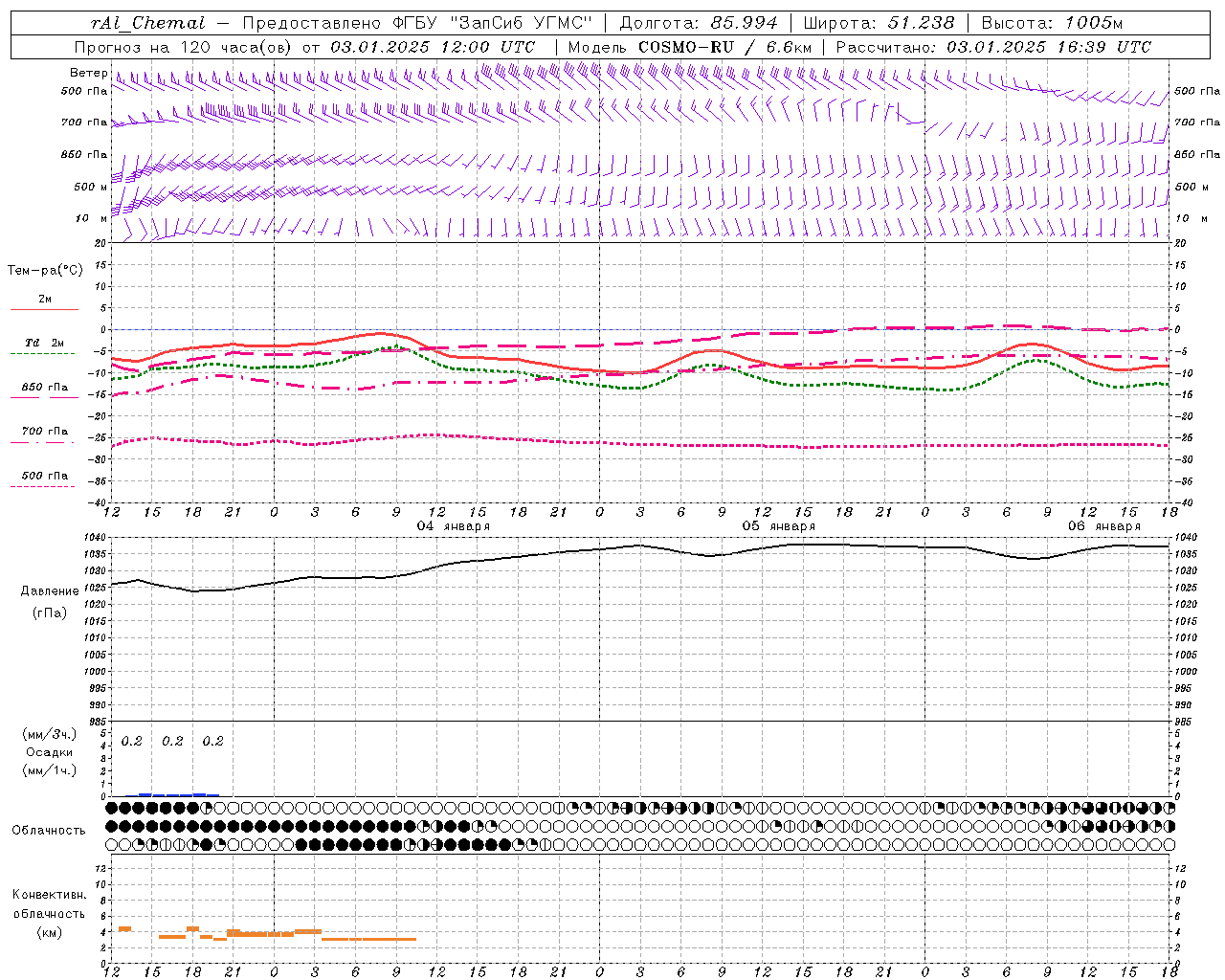
Task: Select the Тем-ра(°C) axis label
Action: [x=45, y=271]
